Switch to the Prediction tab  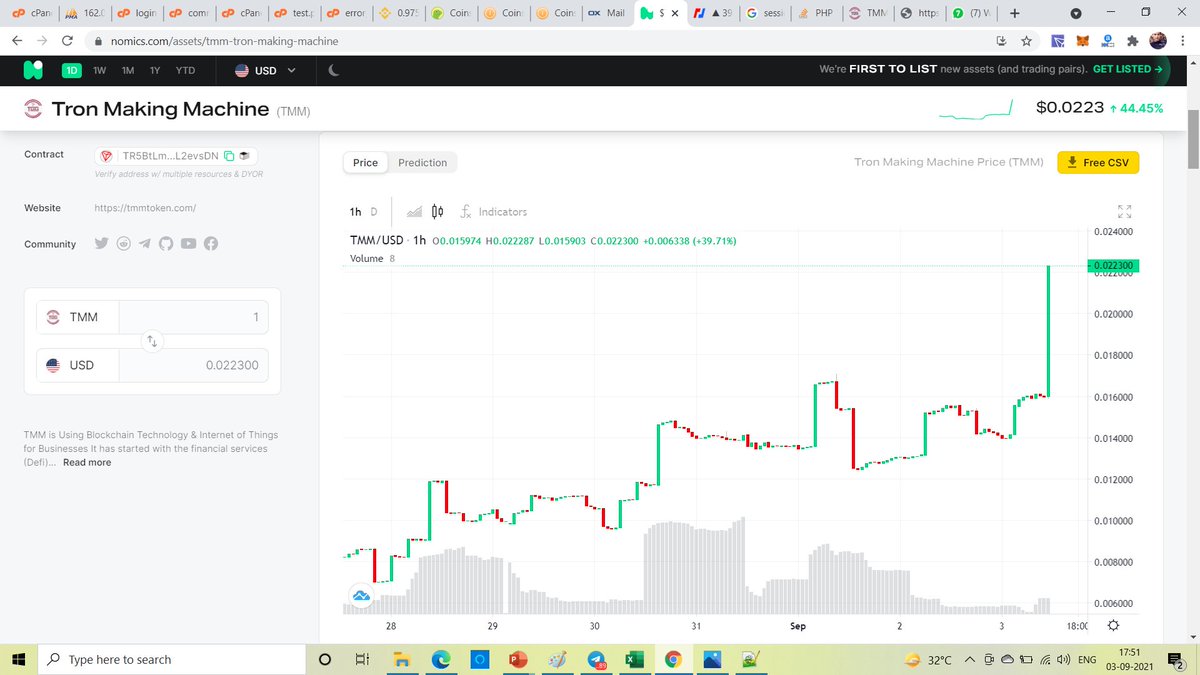point(422,162)
